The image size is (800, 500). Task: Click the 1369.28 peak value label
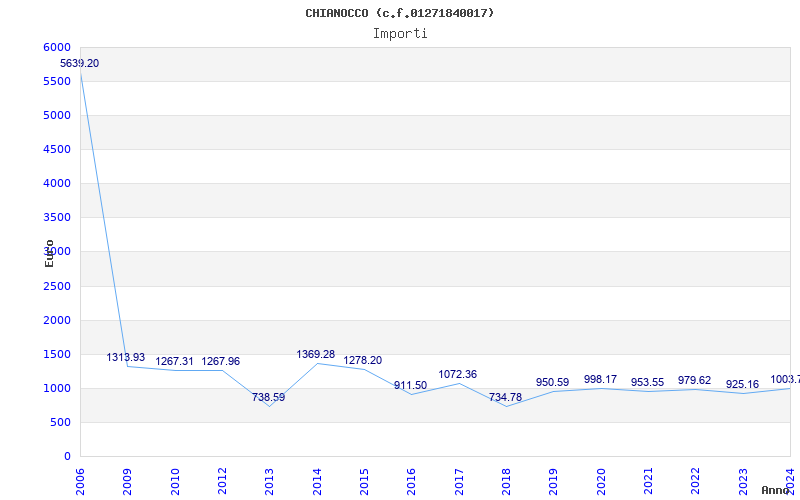316,354
